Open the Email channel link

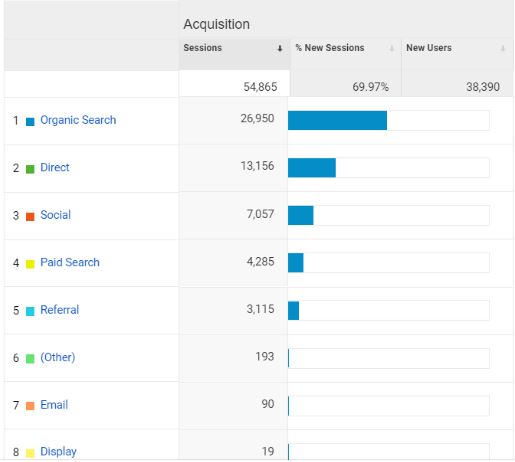pyautogui.click(x=54, y=405)
